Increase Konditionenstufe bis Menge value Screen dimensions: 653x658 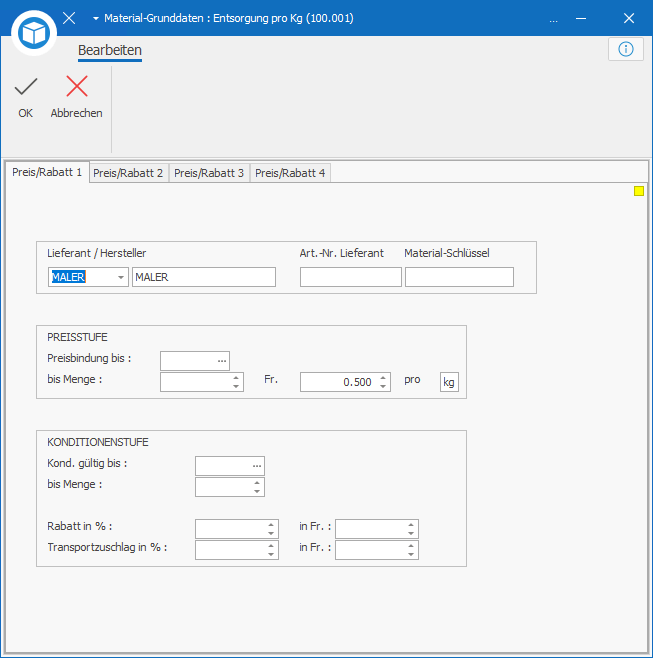click(257, 483)
